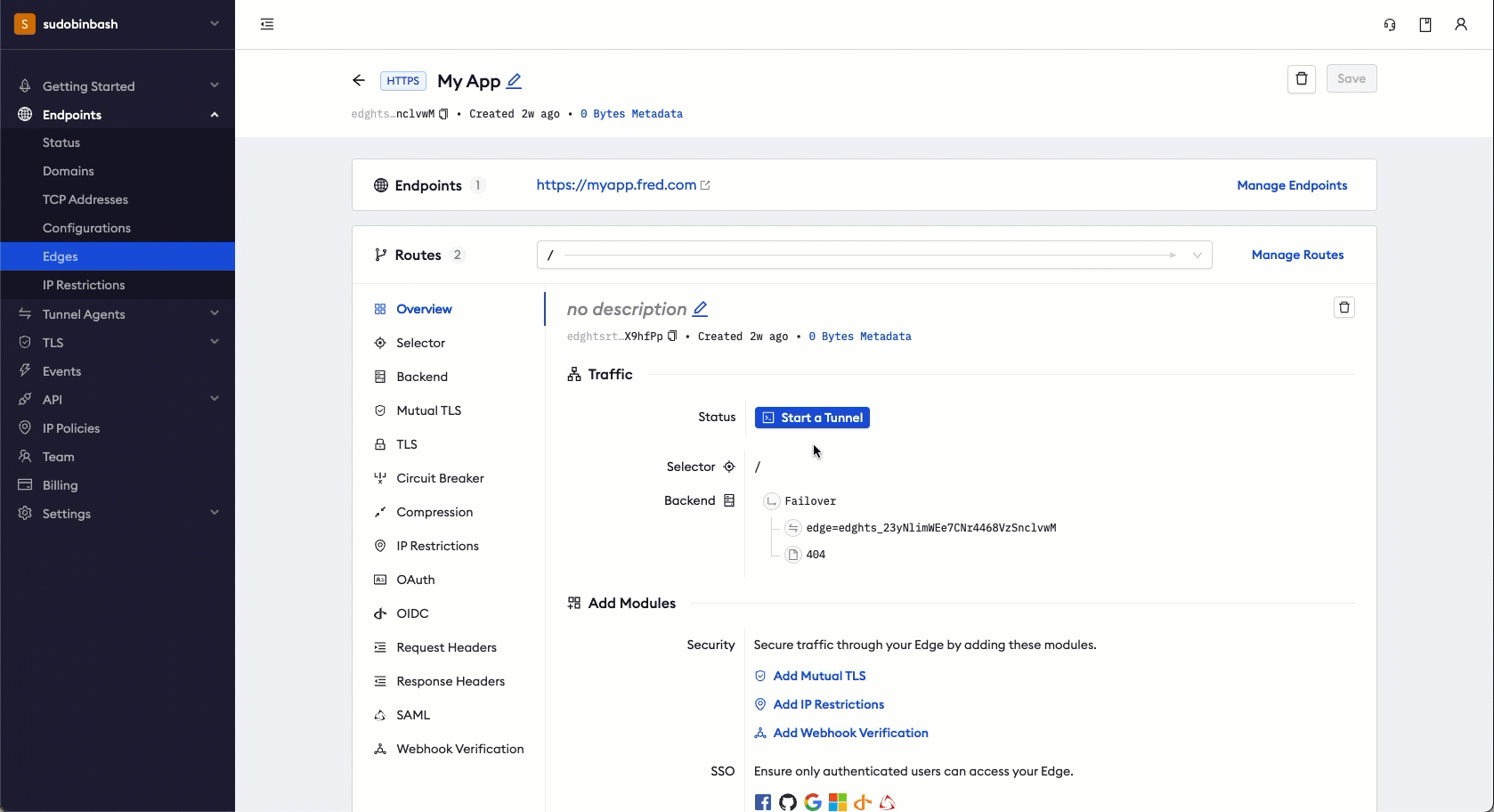
Task: Copy the route ID ending in X9hfPp
Action: (x=672, y=337)
